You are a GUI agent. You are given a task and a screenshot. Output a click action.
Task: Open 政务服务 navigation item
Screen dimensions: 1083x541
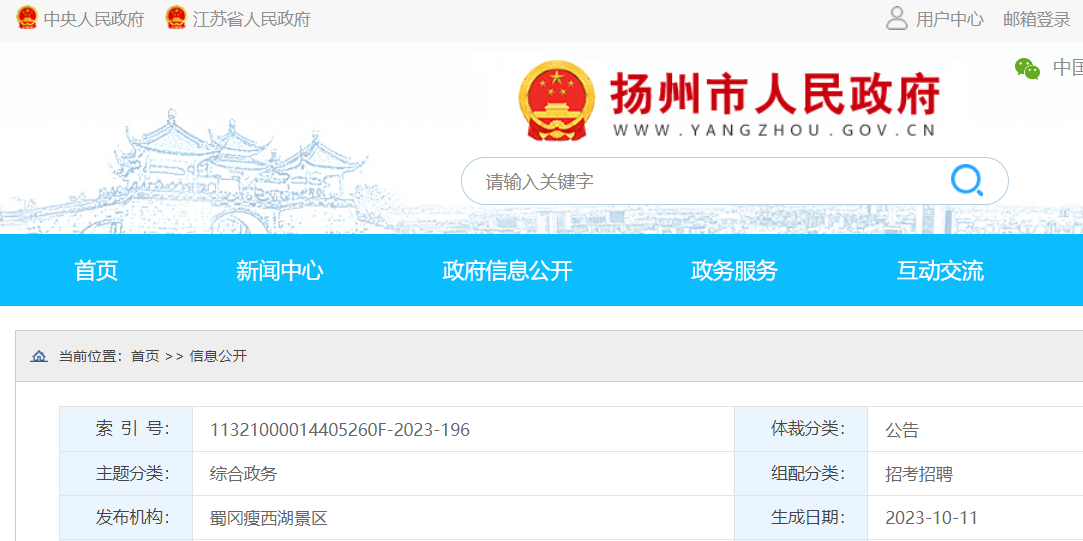(734, 270)
